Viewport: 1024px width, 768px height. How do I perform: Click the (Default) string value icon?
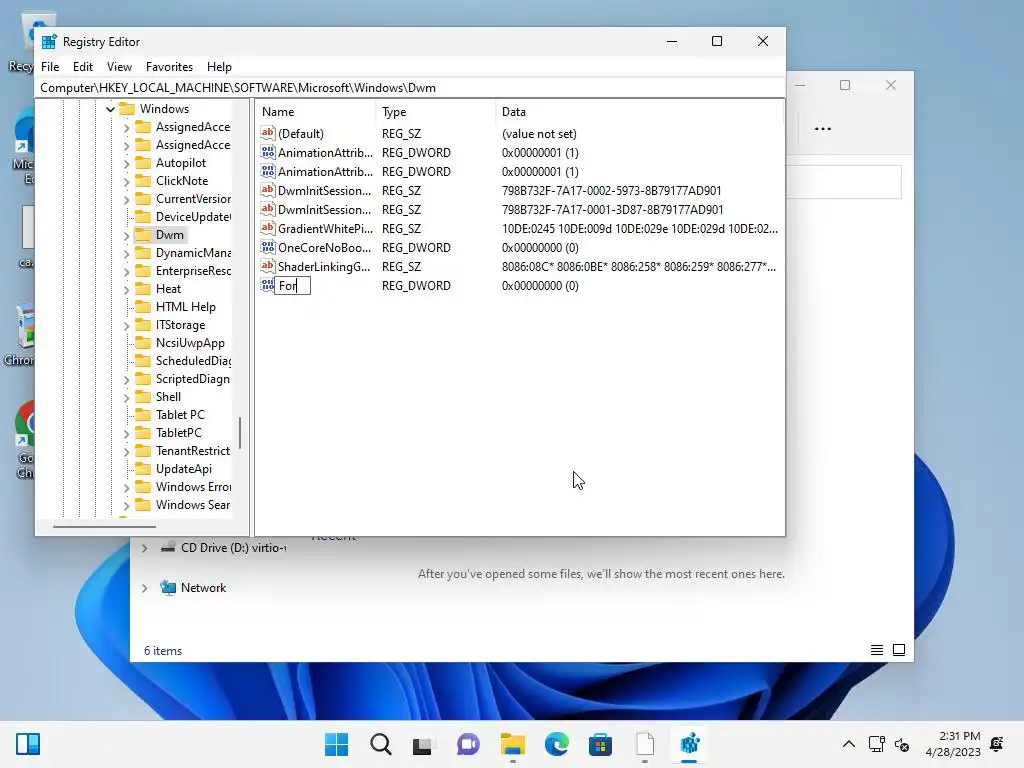[x=268, y=133]
